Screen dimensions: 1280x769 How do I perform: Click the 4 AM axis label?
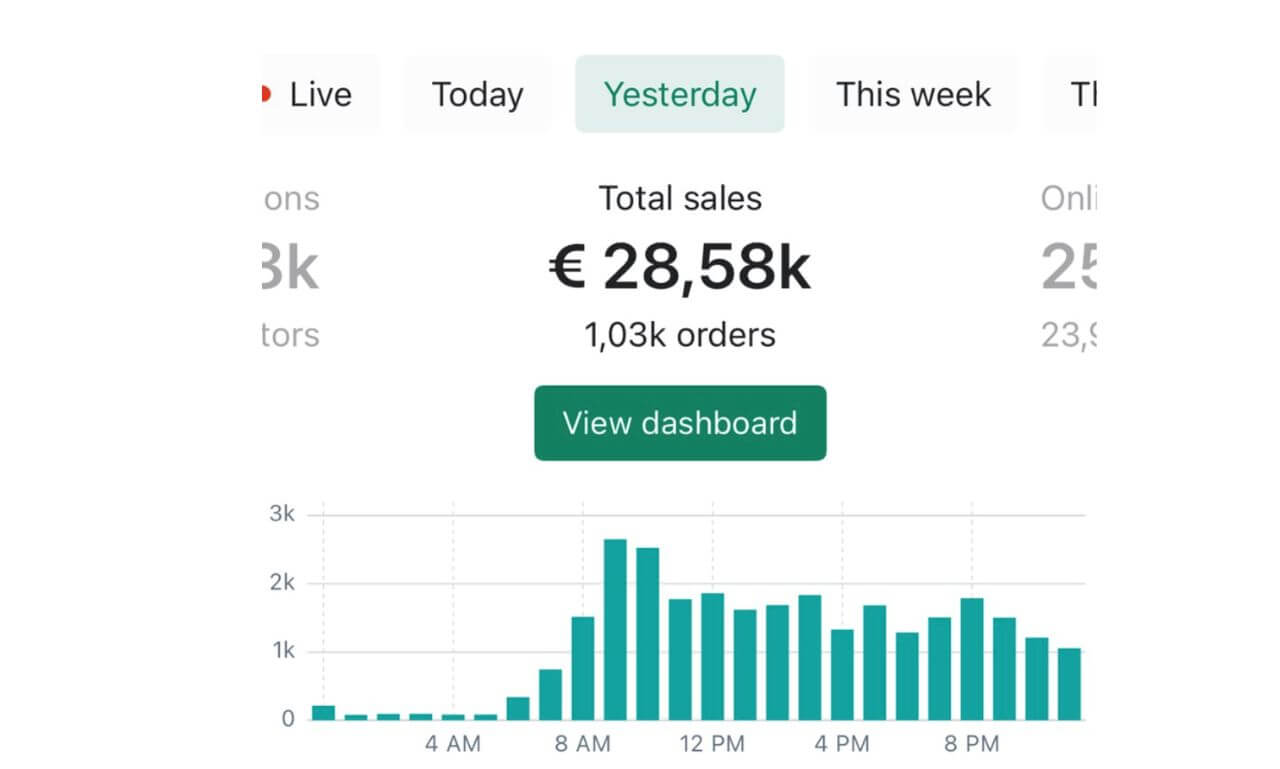point(452,744)
